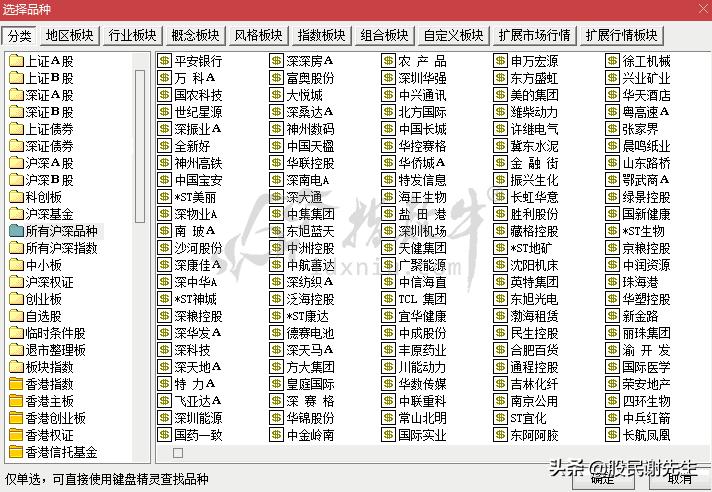Choose stock *ST美丽
The width and height of the screenshot is (712, 492).
tap(195, 197)
